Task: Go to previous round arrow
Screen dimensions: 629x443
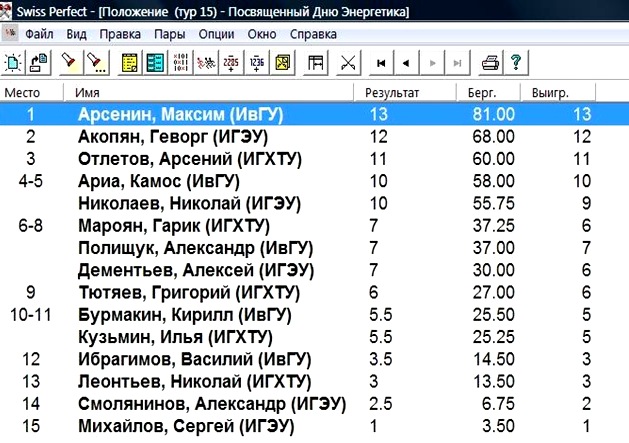Action: point(406,63)
